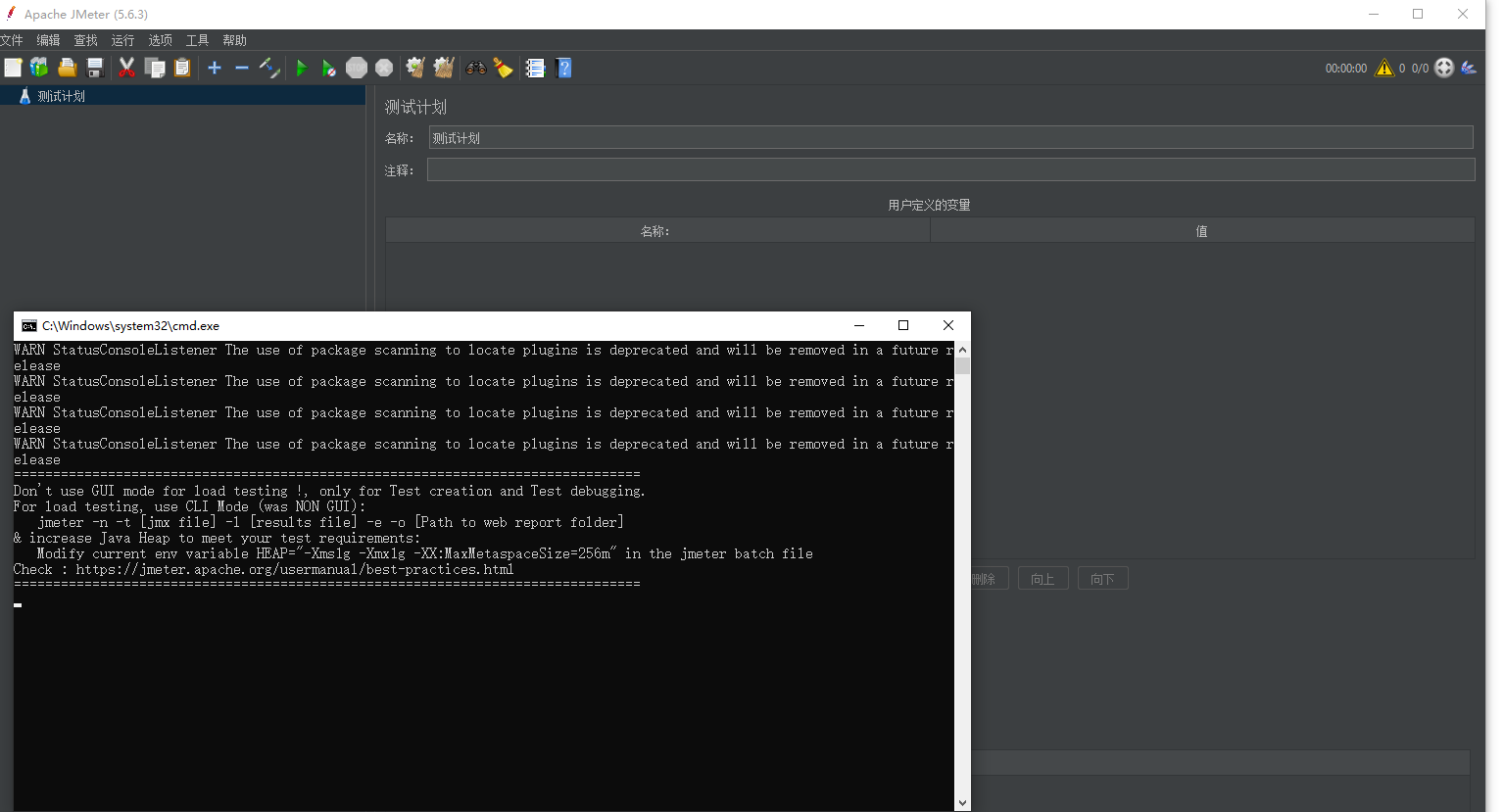Click the New test plan icon
Viewport: 1504px width, 812px height.
[x=13, y=68]
